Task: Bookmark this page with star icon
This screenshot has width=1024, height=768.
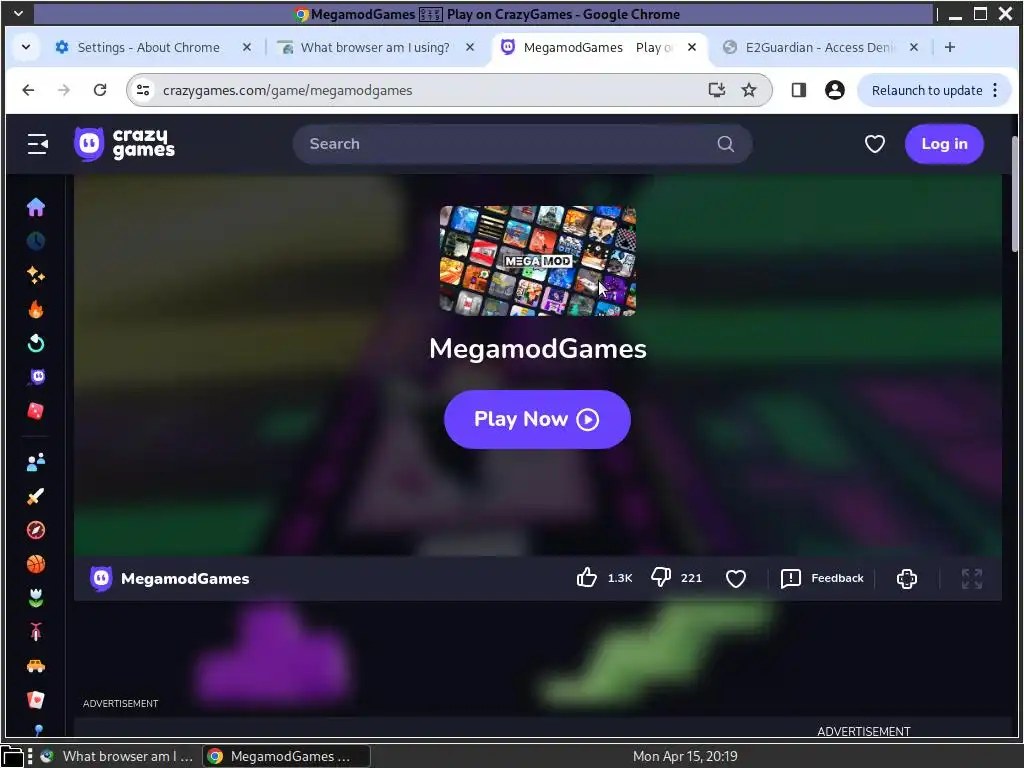Action: 748,90
